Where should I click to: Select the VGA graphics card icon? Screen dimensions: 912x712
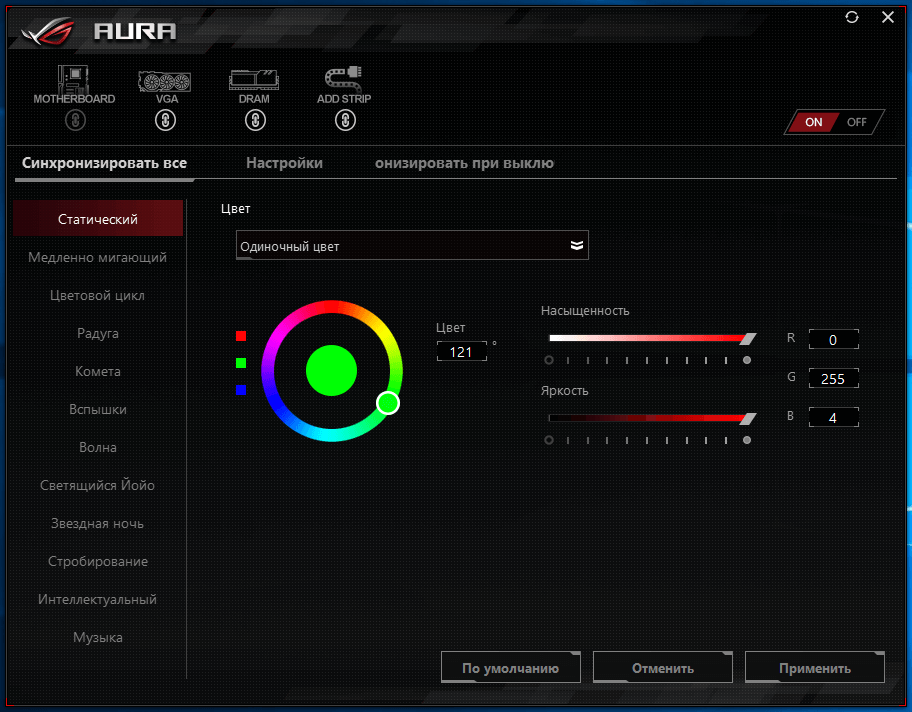click(165, 80)
